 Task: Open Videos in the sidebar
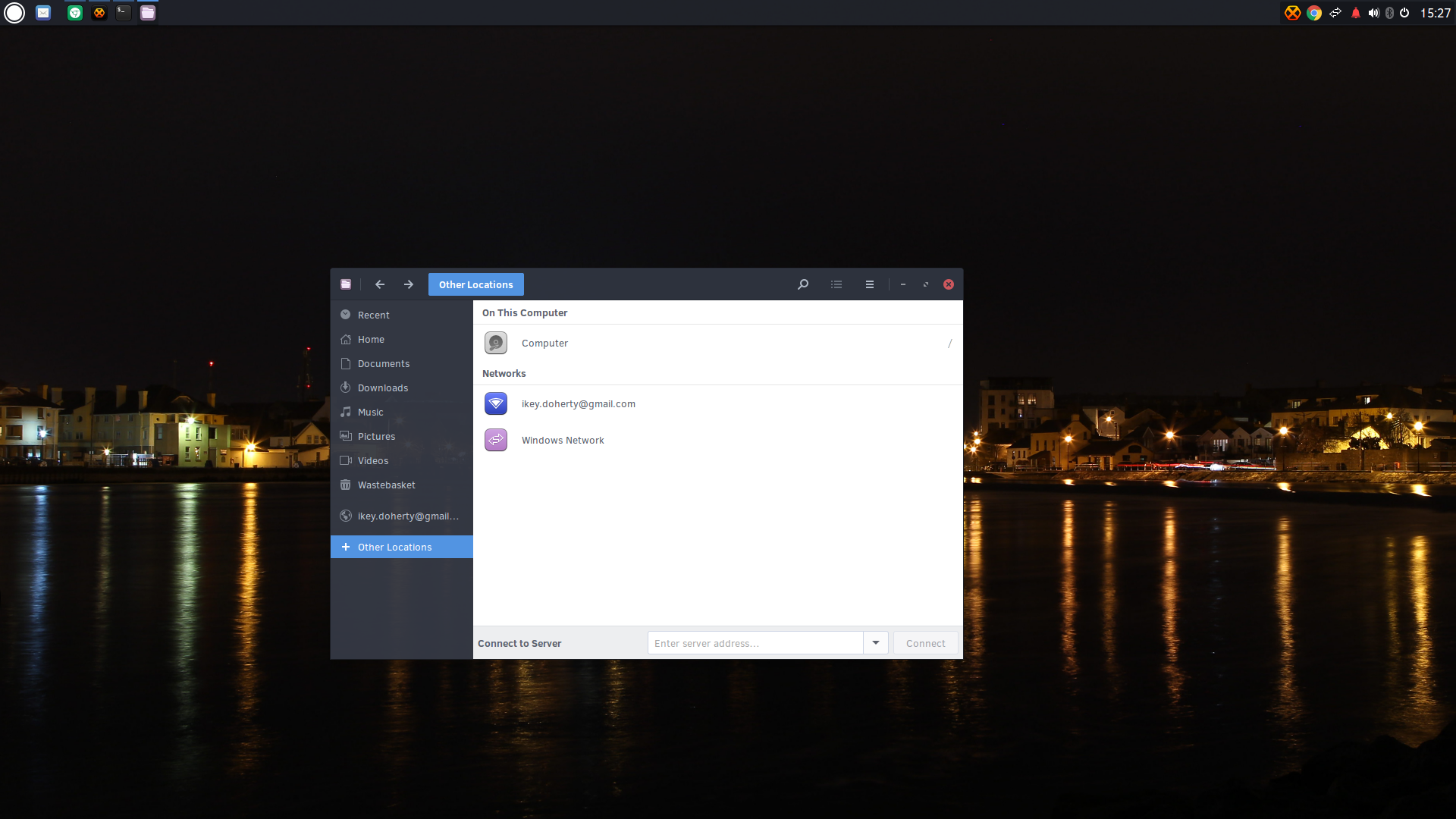tap(402, 460)
